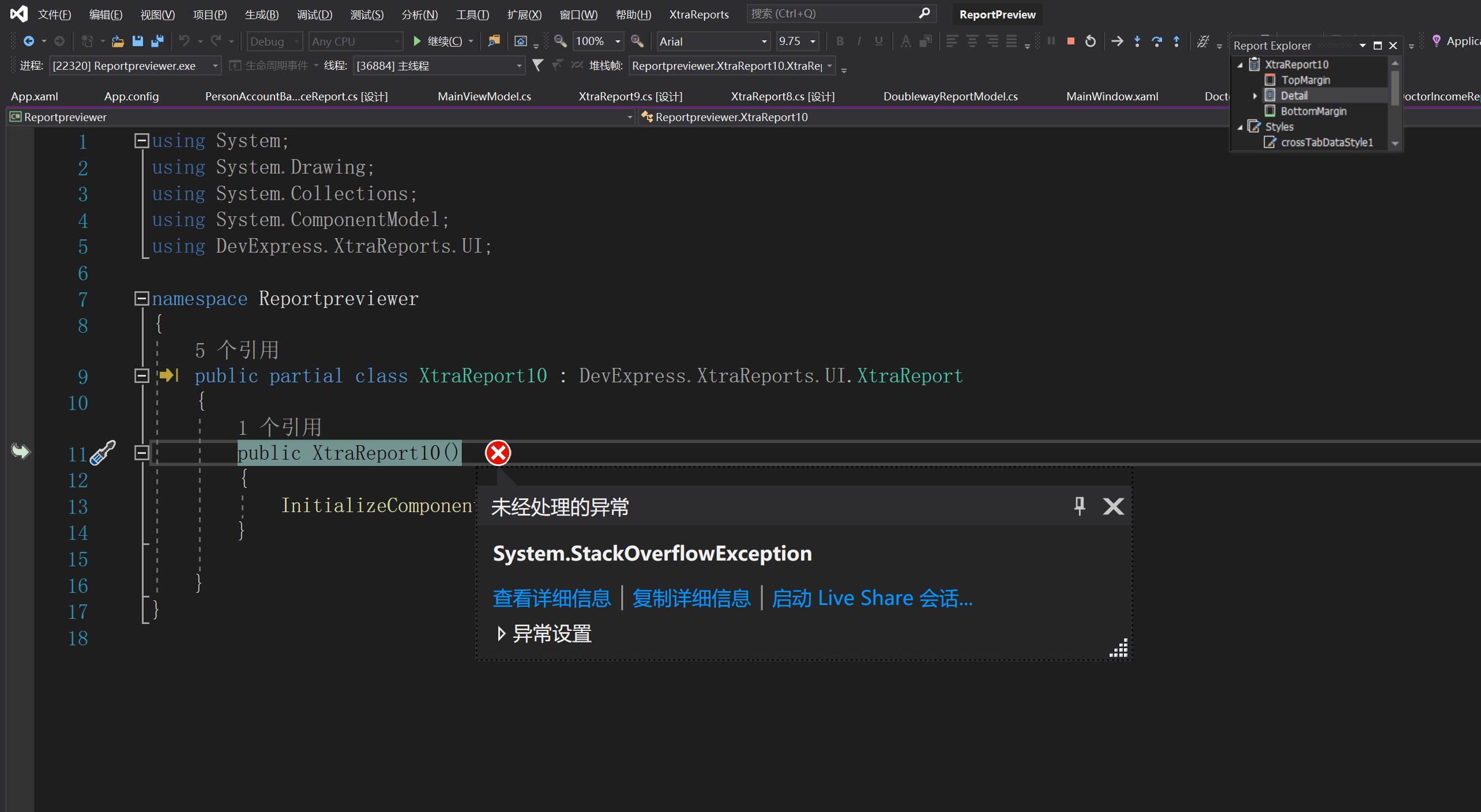Stop debugging with the red square
The image size is (1481, 812).
[1071, 41]
